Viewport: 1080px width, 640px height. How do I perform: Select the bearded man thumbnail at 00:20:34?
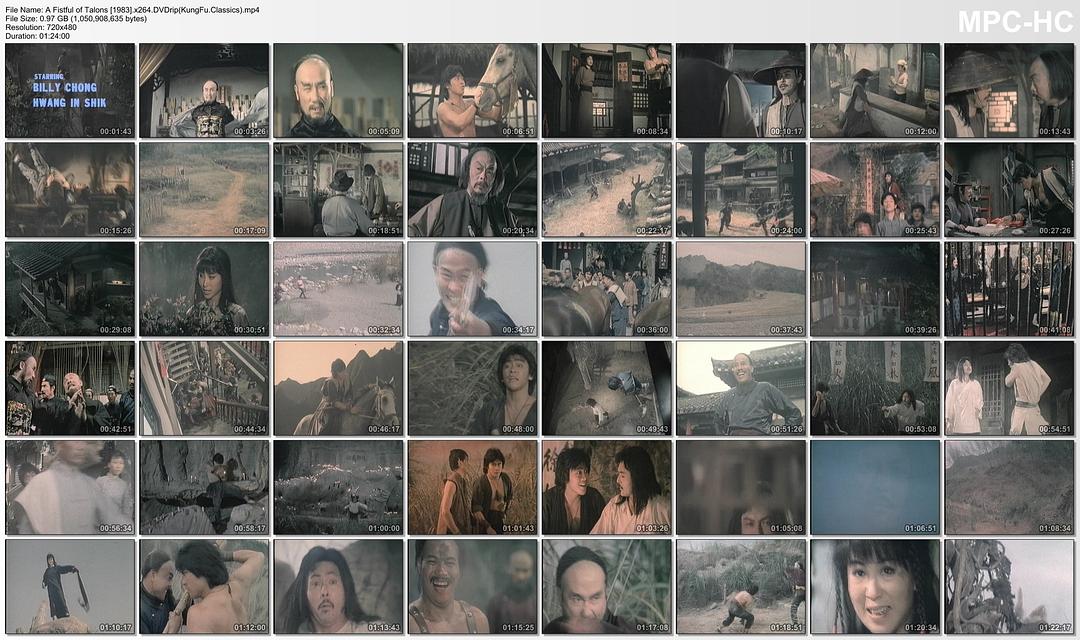[472, 189]
